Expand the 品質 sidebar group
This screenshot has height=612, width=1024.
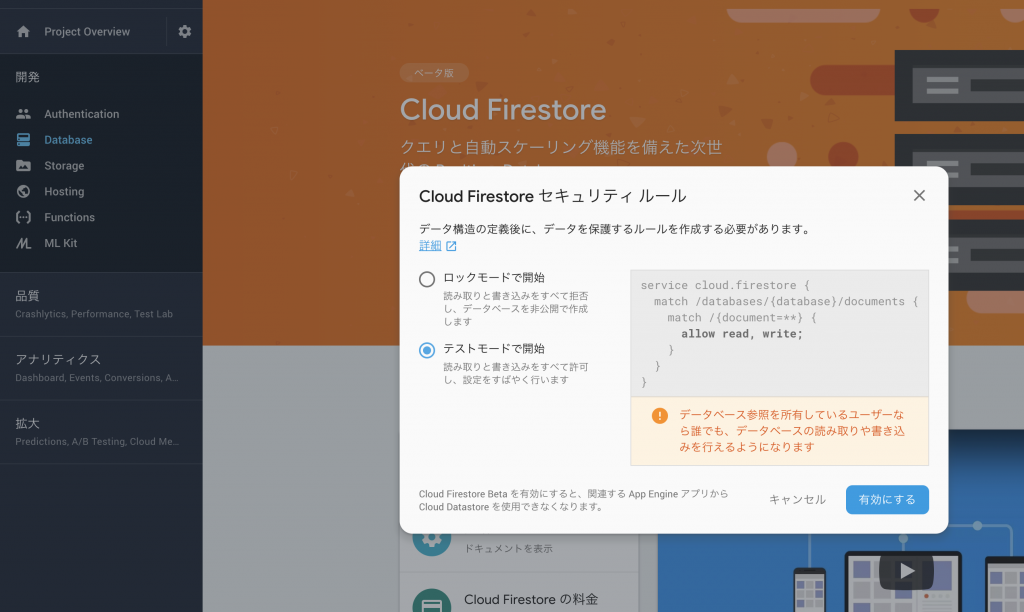pos(101,304)
